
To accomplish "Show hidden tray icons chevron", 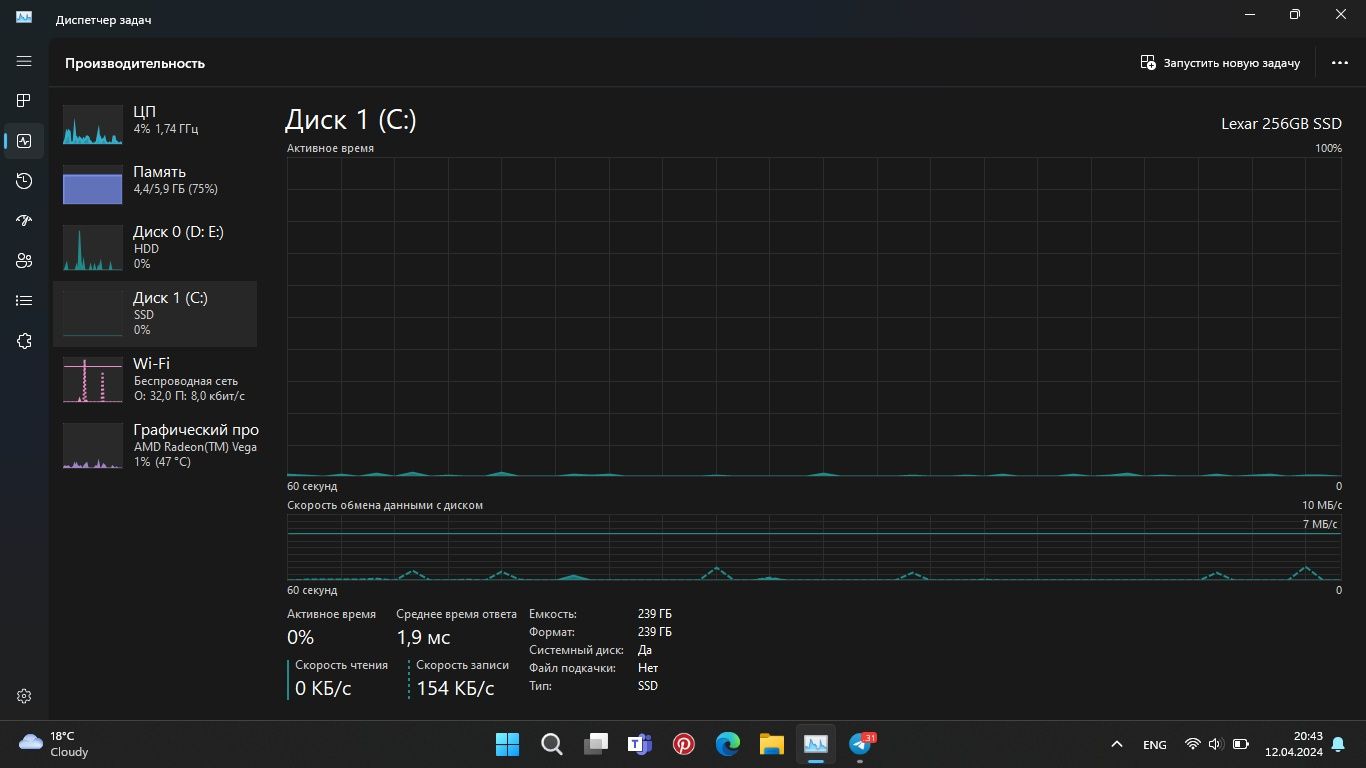I will tap(1116, 744).
